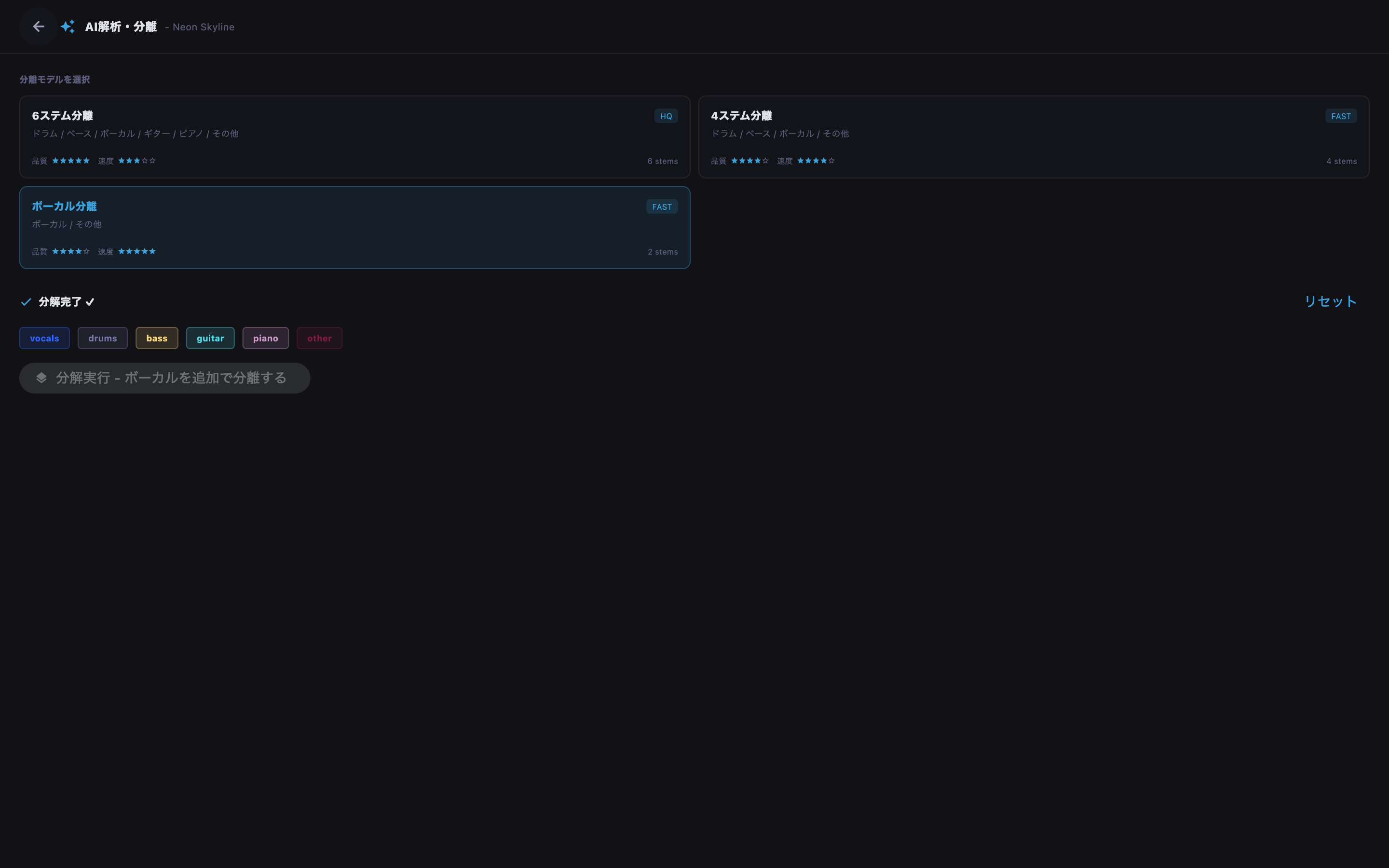Click the 'Neon Skyline' track name
Image resolution: width=1389 pixels, height=868 pixels.
tap(203, 27)
